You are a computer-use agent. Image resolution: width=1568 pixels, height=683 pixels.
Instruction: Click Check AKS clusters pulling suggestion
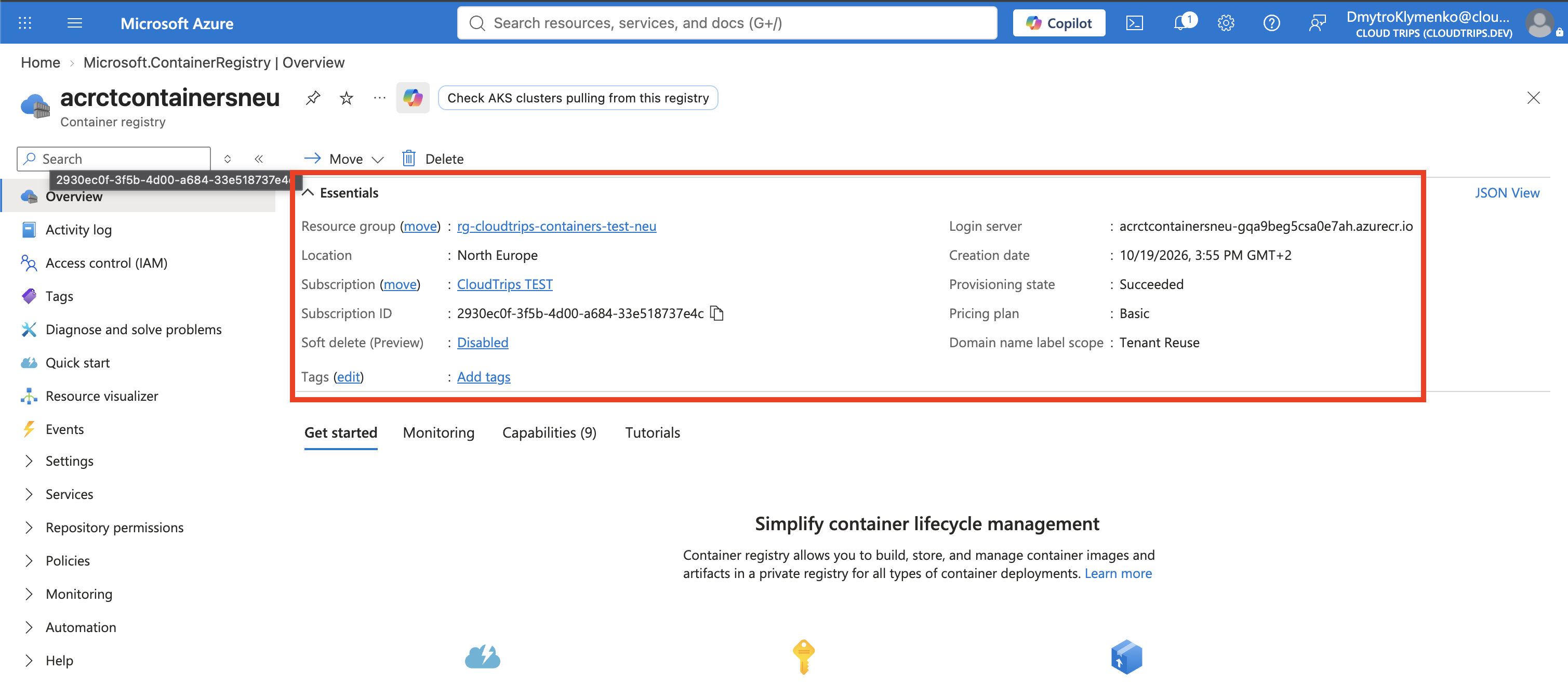coord(578,98)
